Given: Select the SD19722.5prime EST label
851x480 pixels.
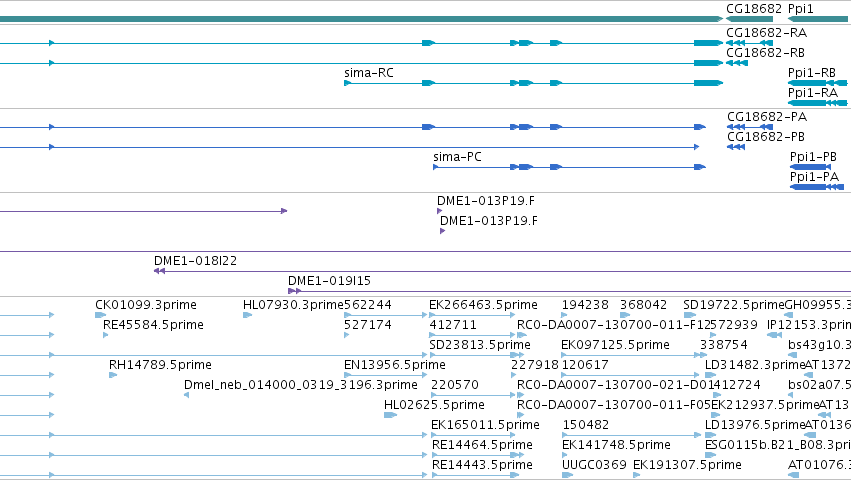Looking at the screenshot, I should [x=734, y=305].
